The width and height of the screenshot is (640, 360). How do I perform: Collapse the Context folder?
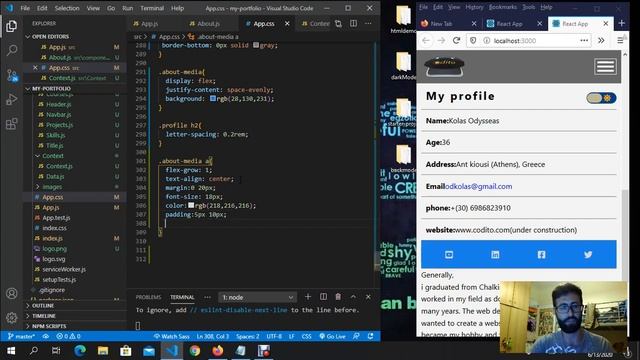[53, 156]
